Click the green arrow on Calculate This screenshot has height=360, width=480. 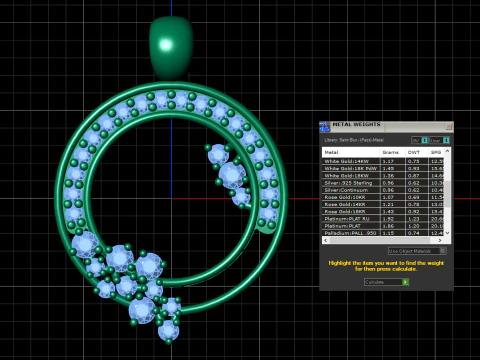pyautogui.click(x=405, y=282)
